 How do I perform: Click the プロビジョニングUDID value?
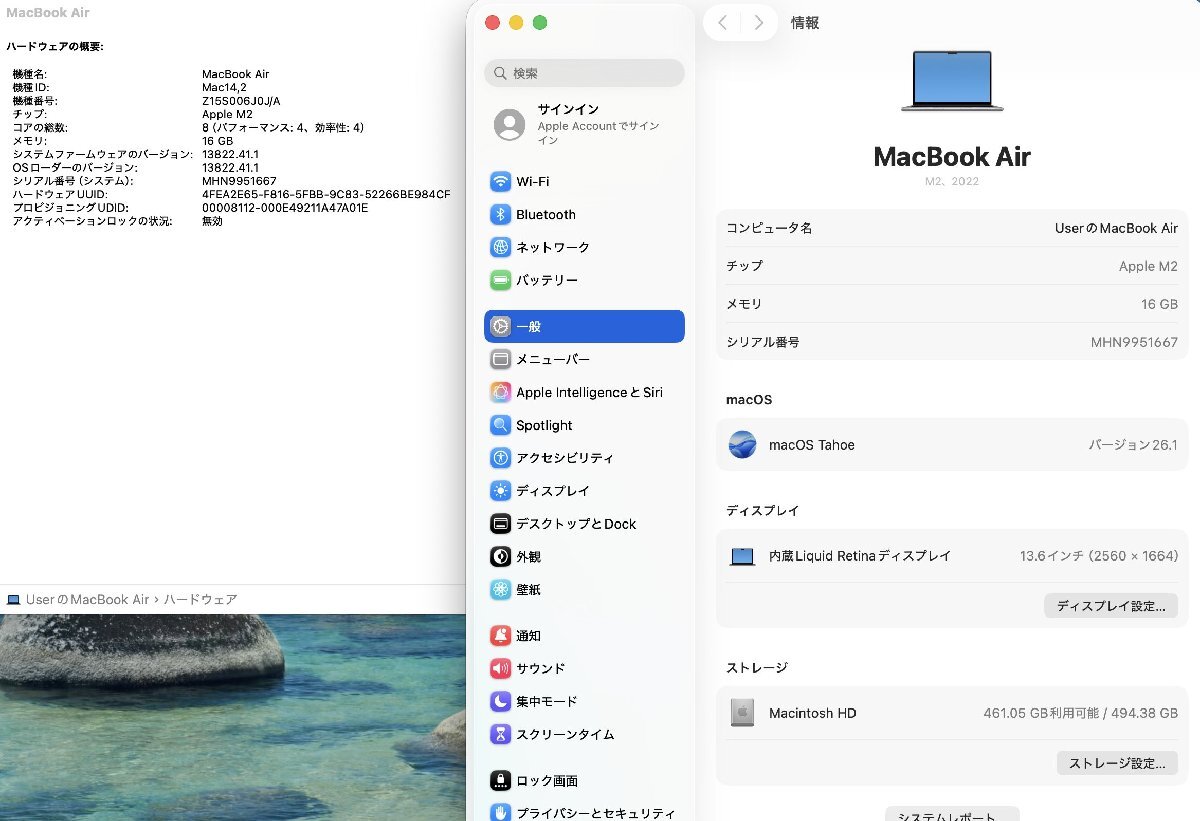pos(285,208)
